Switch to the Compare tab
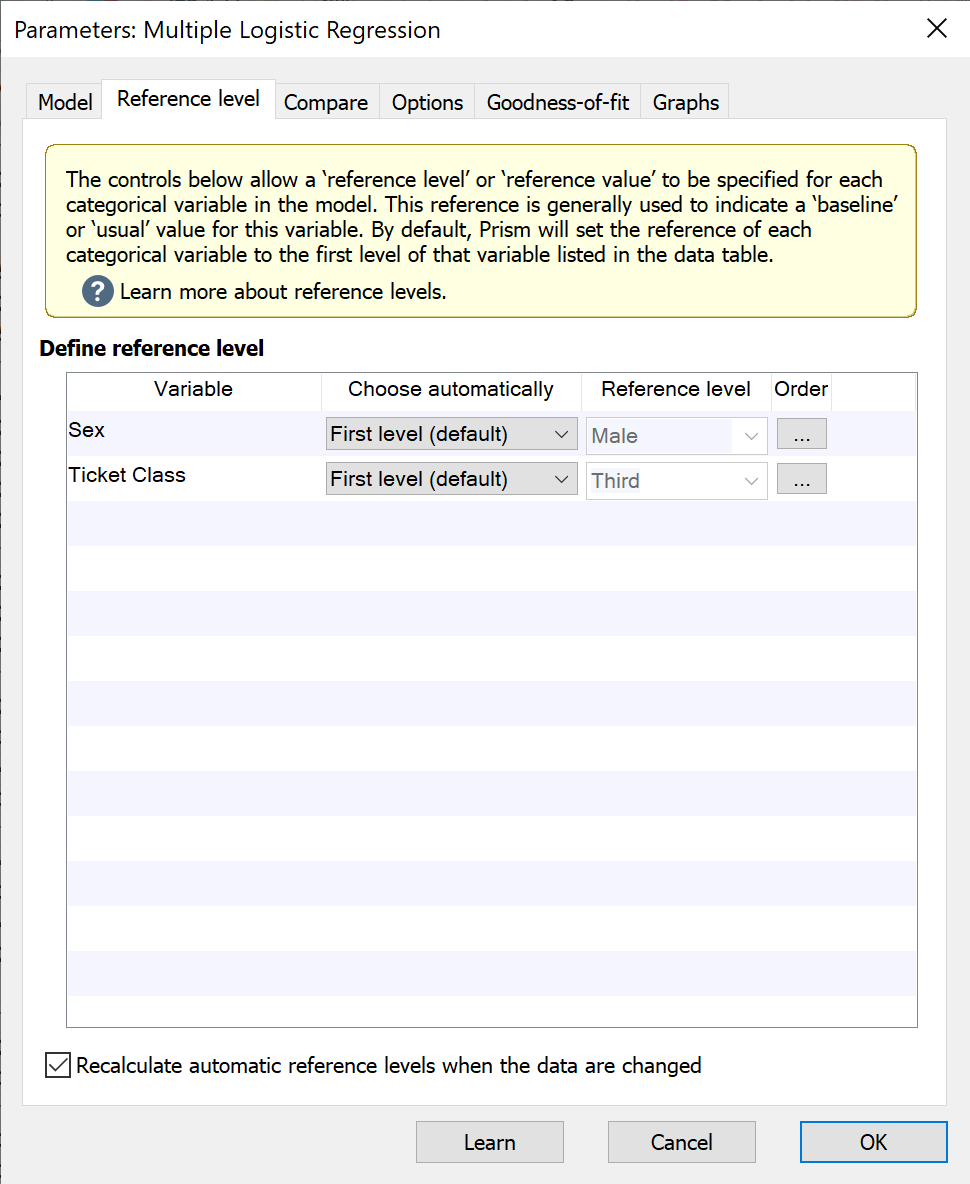 [x=326, y=102]
